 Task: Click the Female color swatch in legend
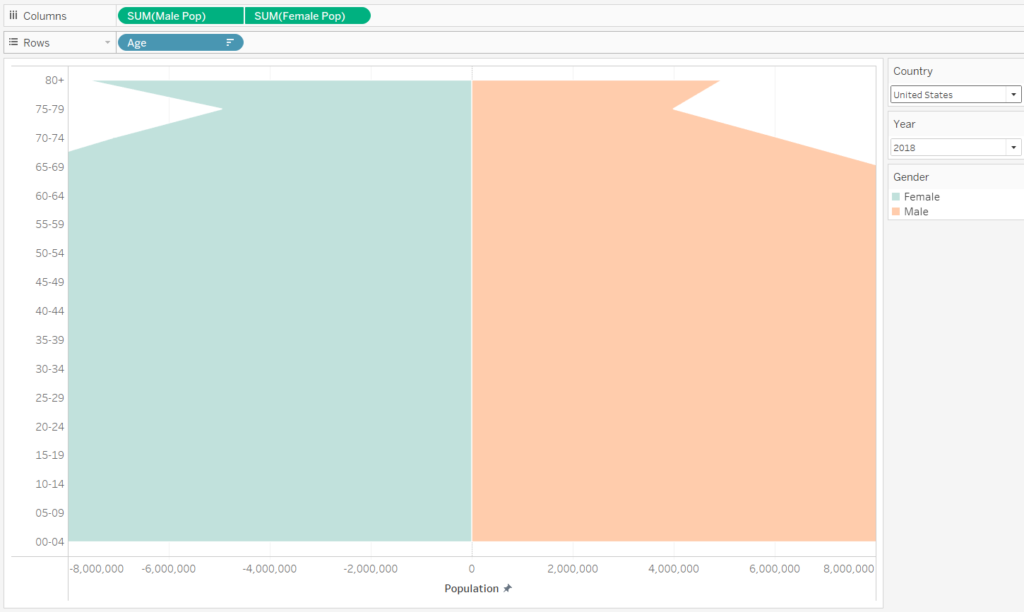896,197
